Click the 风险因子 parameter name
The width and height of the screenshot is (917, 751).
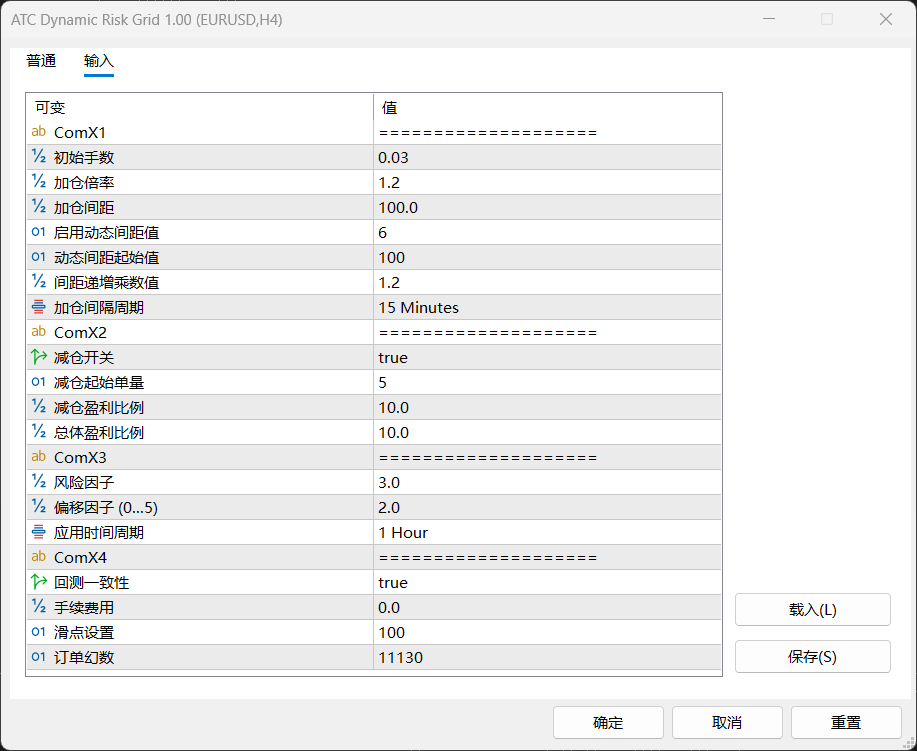84,483
